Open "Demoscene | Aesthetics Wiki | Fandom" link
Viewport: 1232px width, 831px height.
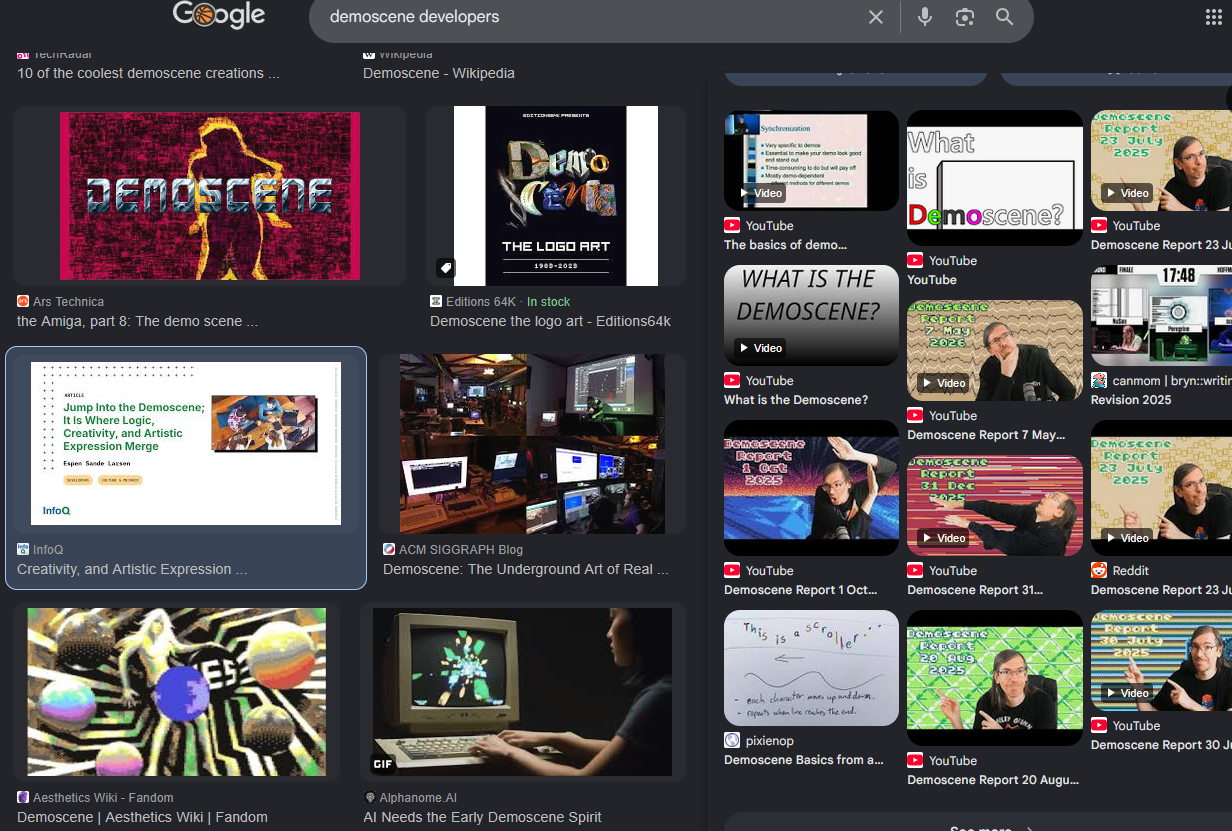pyautogui.click(x=142, y=817)
